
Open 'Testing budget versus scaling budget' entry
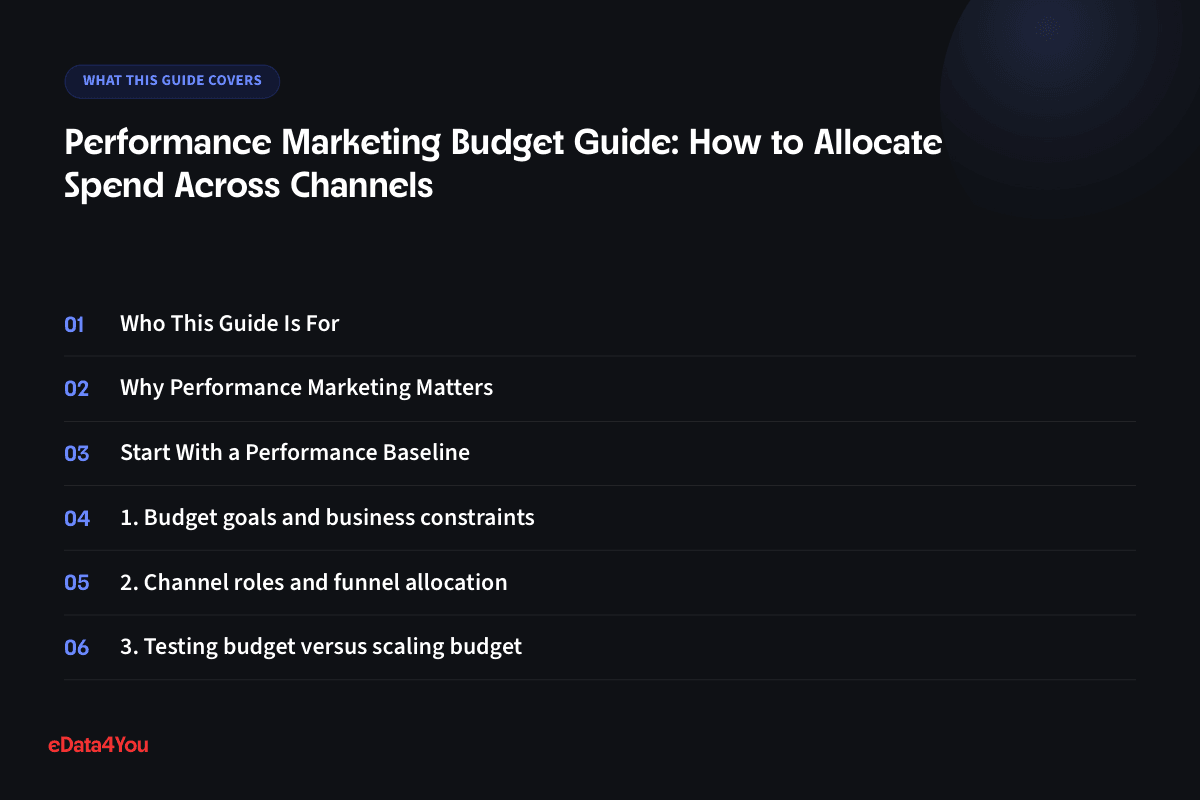coord(321,647)
